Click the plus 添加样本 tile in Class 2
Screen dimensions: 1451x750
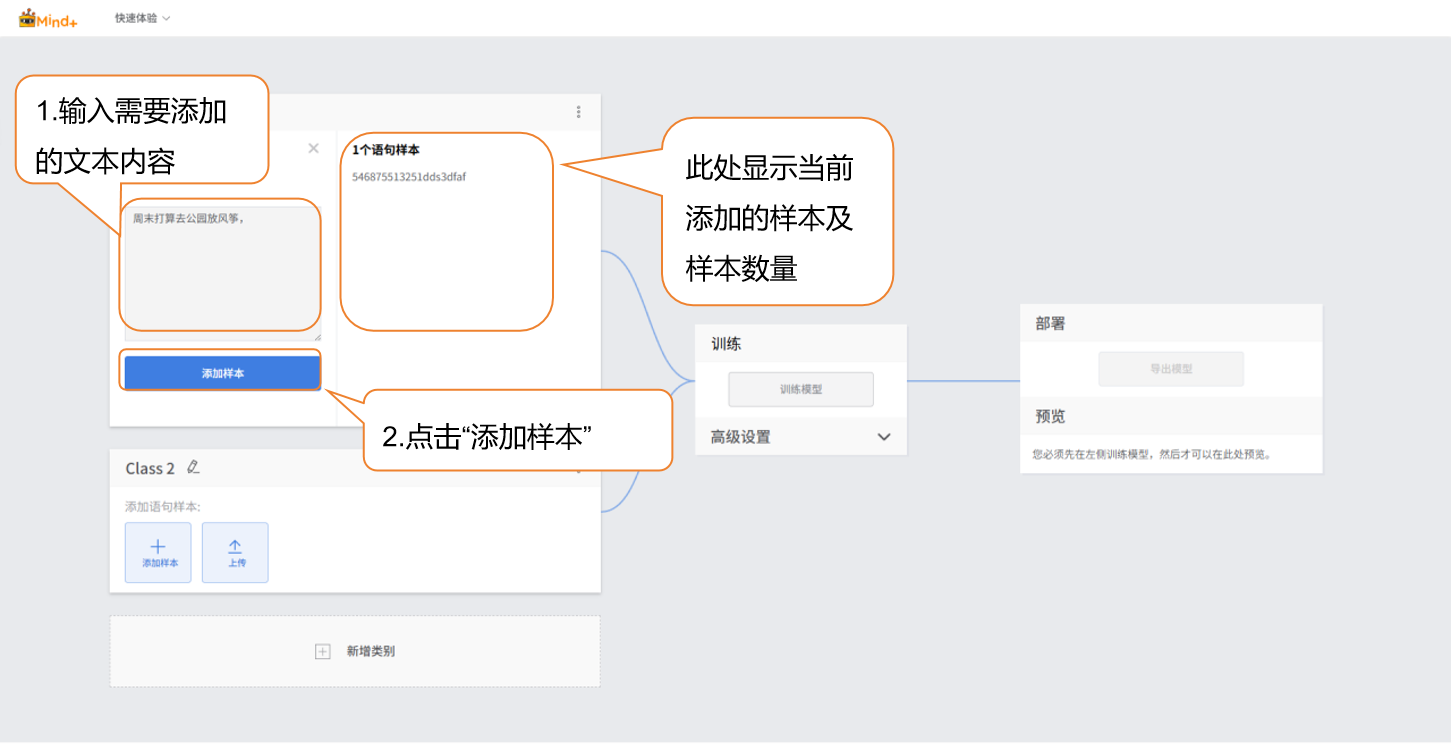pos(158,552)
